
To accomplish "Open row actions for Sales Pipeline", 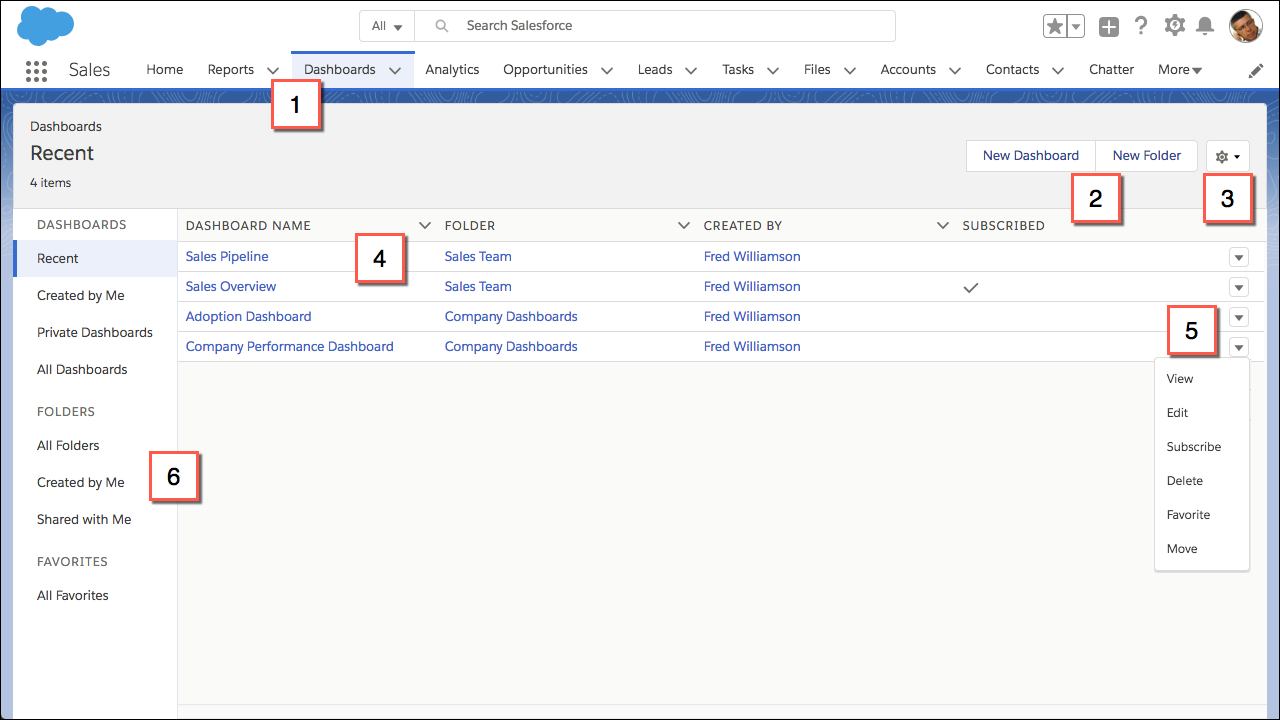I will [x=1239, y=257].
